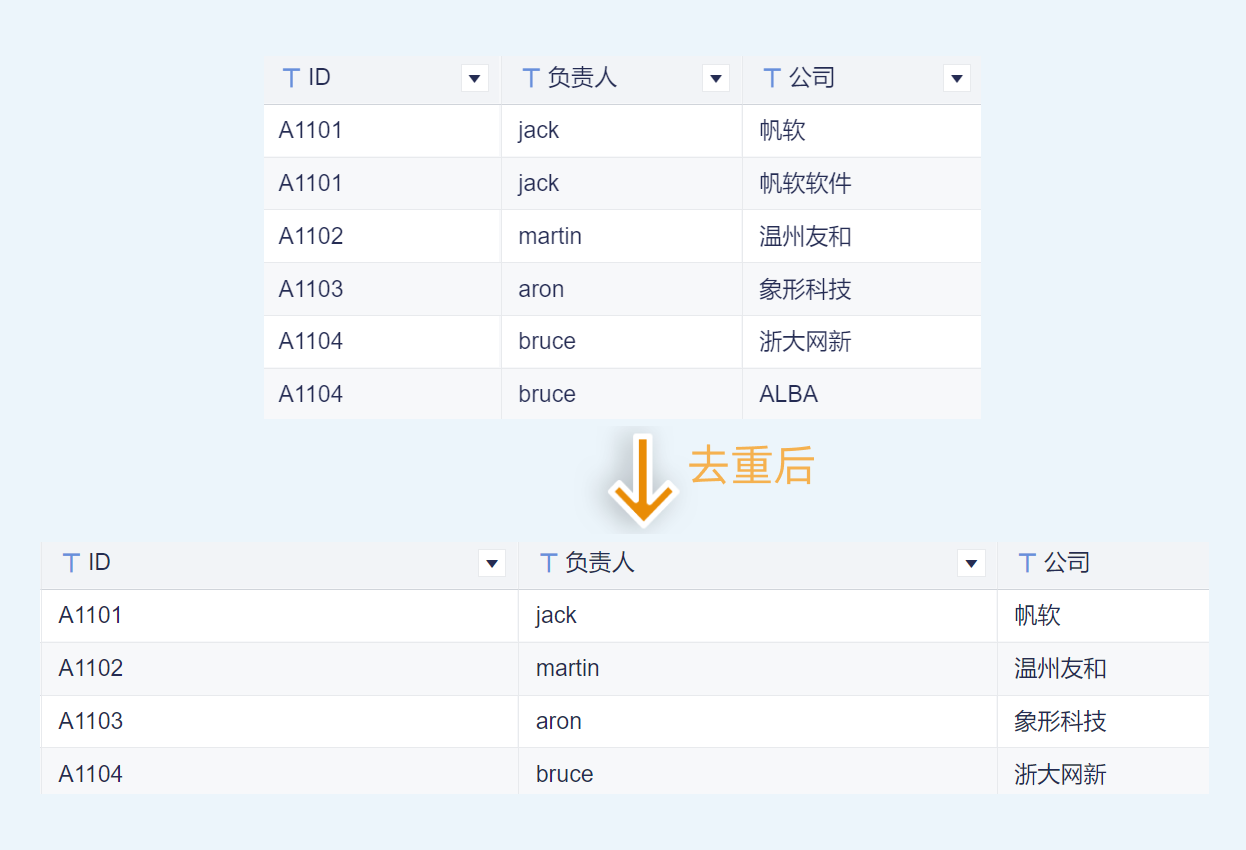Click the text-type icon beside ID in bottom table
The width and height of the screenshot is (1246, 850).
click(x=71, y=563)
